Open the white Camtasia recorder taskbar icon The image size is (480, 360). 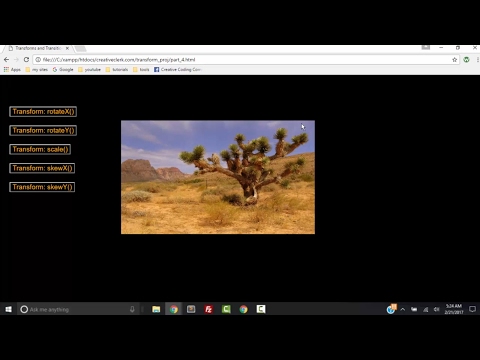(x=261, y=309)
